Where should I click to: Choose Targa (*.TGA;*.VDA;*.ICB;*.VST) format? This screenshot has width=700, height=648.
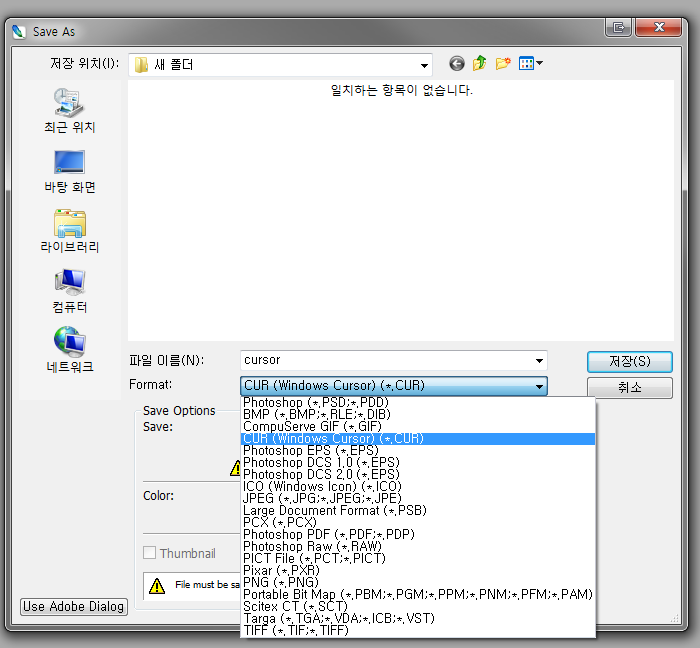(x=418, y=619)
